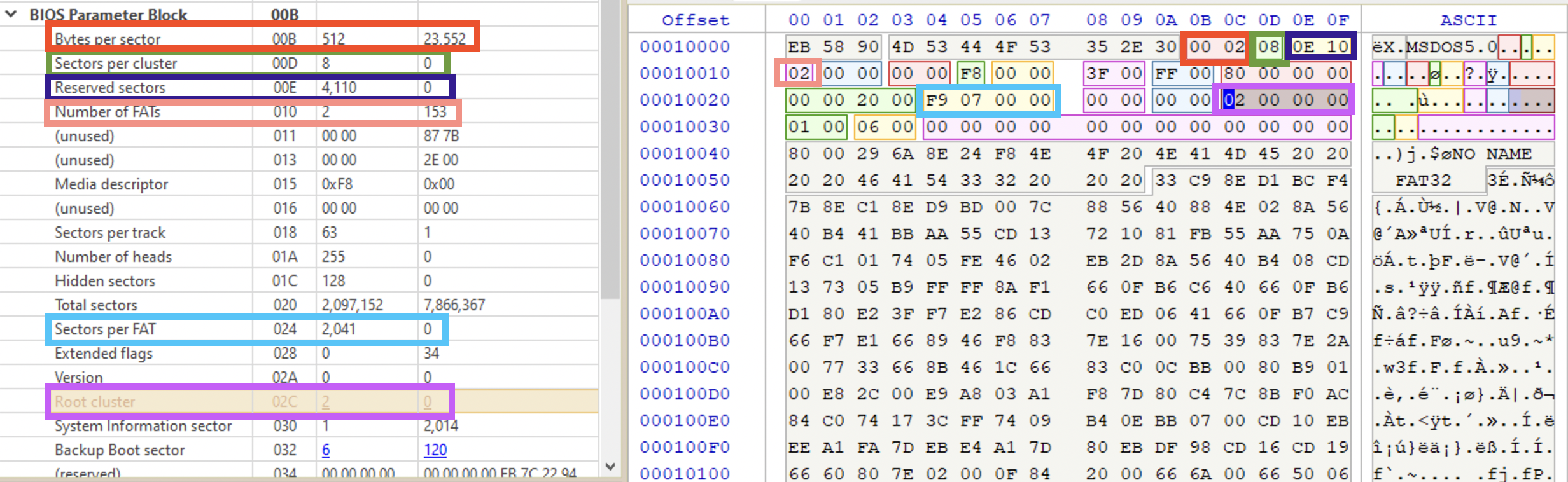Click offset row 00010020

tap(685, 100)
